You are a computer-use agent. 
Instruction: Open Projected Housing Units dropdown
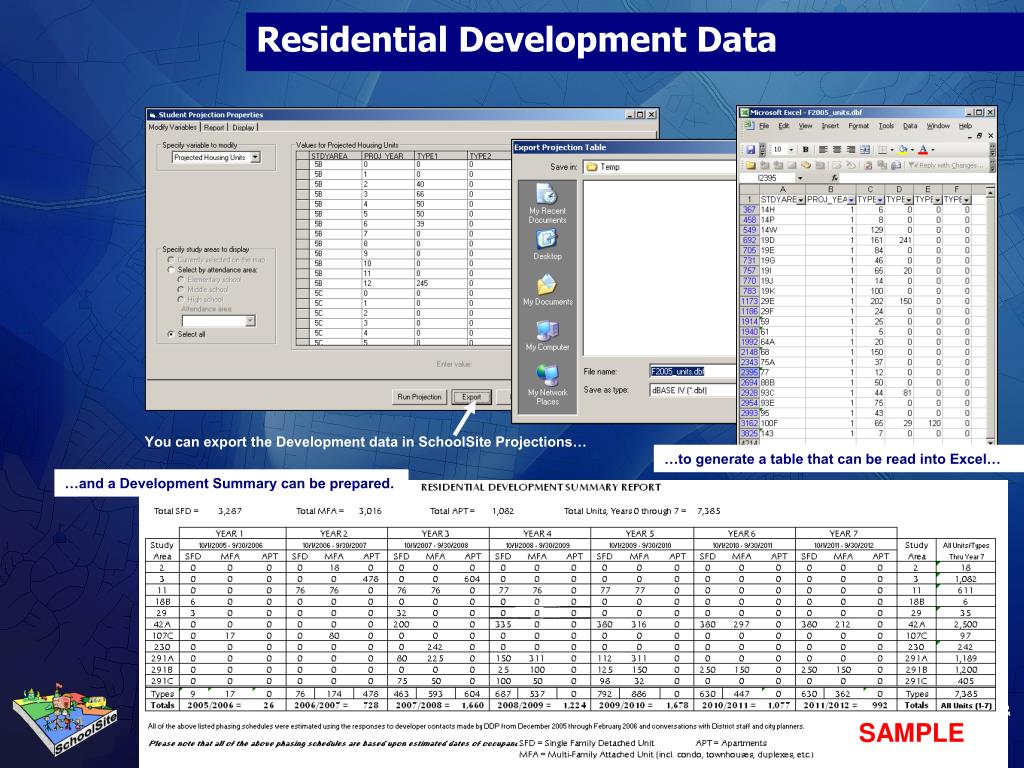pyautogui.click(x=255, y=157)
